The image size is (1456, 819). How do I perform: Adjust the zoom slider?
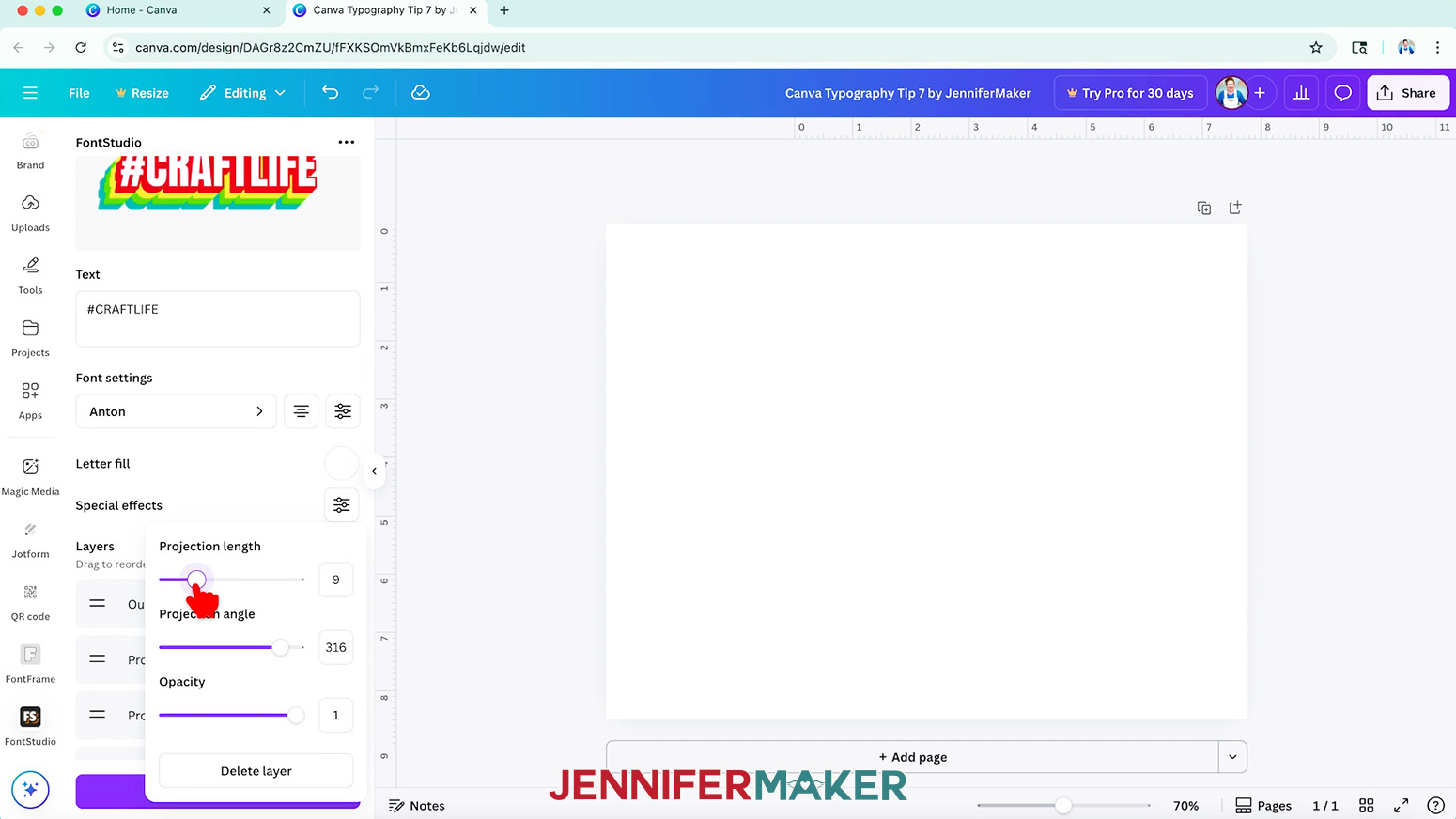(1063, 805)
